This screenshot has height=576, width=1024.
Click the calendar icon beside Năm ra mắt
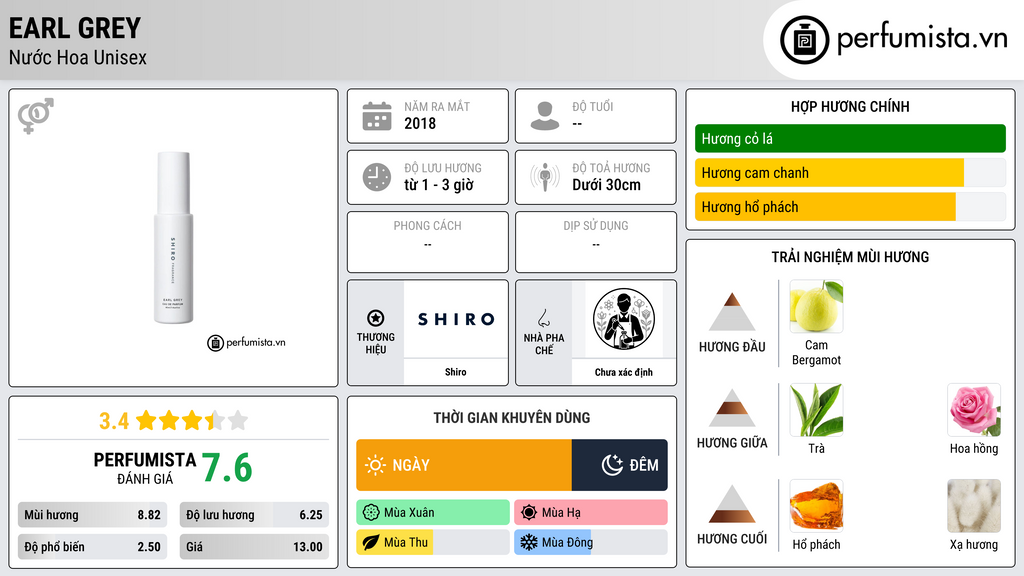point(377,116)
